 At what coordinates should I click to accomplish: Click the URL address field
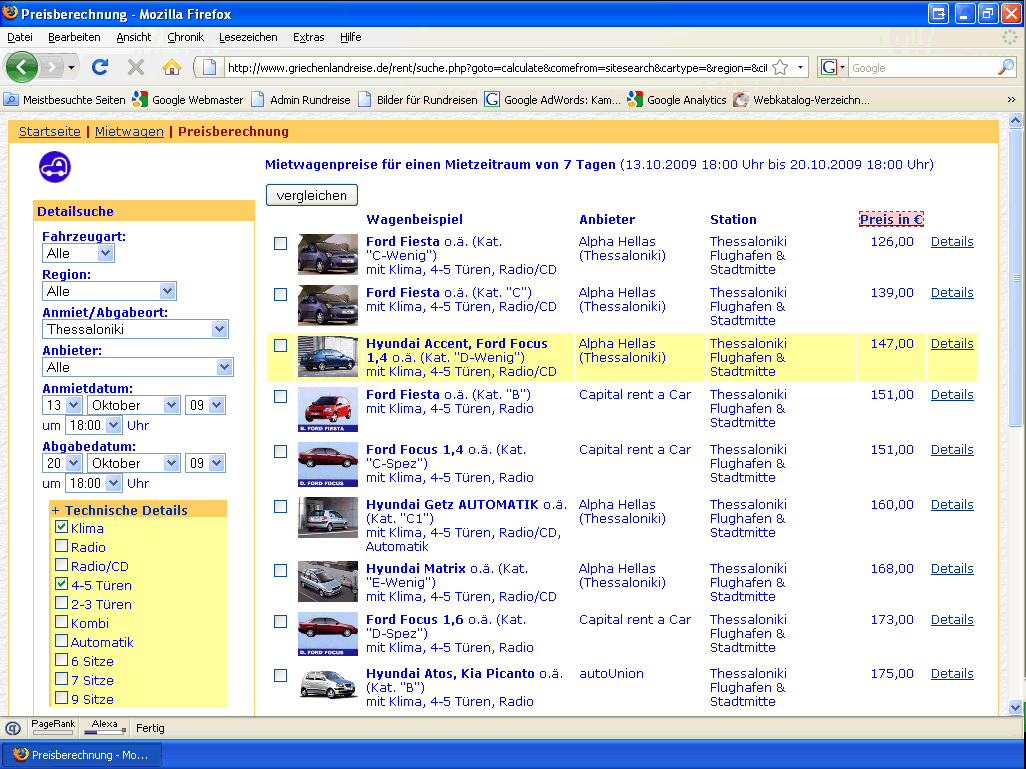(497, 68)
